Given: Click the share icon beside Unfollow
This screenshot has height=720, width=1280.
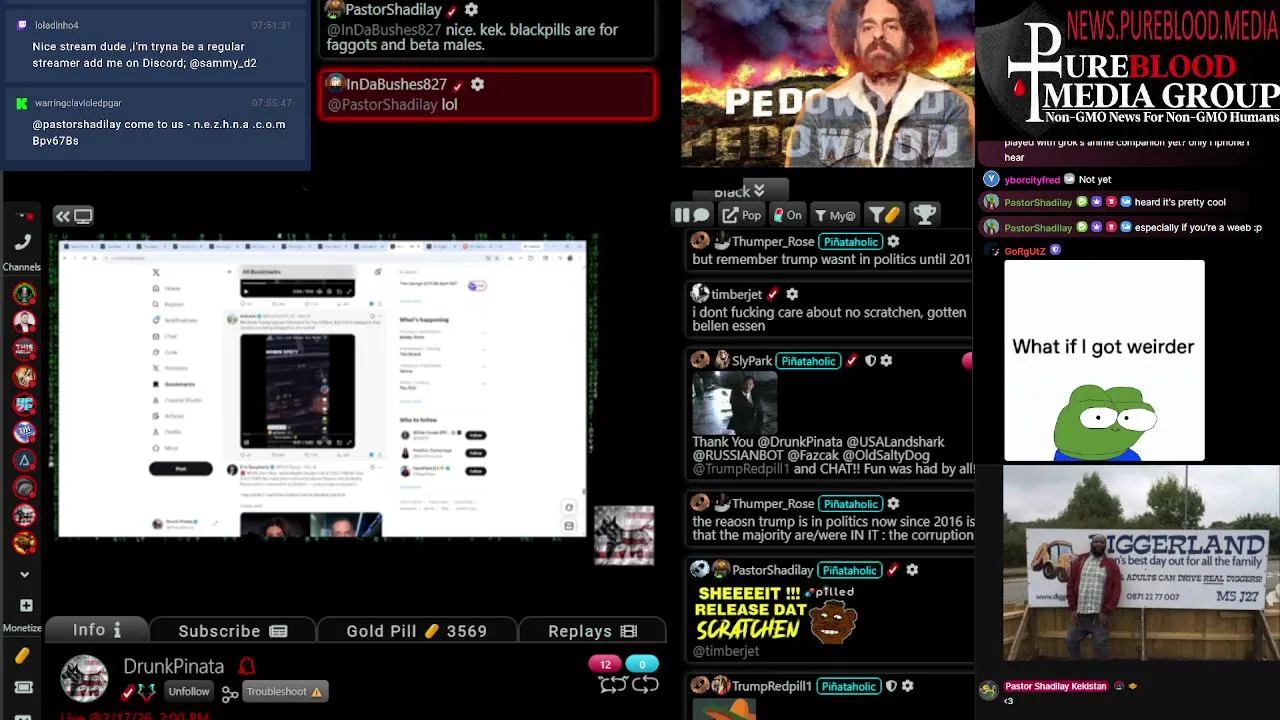Looking at the screenshot, I should [x=230, y=693].
